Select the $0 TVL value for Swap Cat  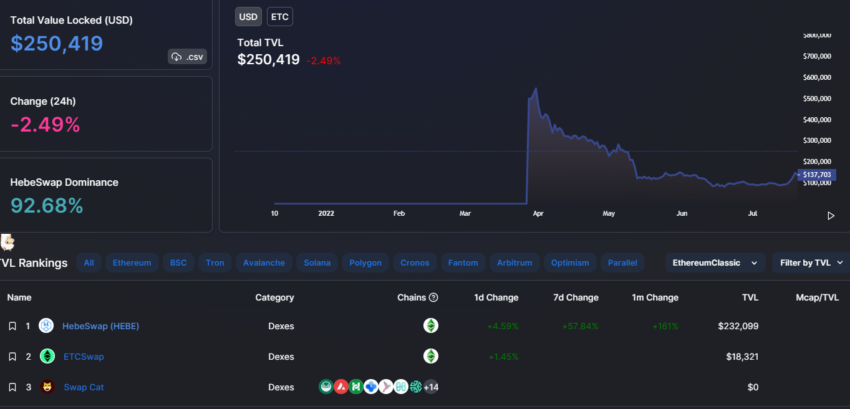753,387
